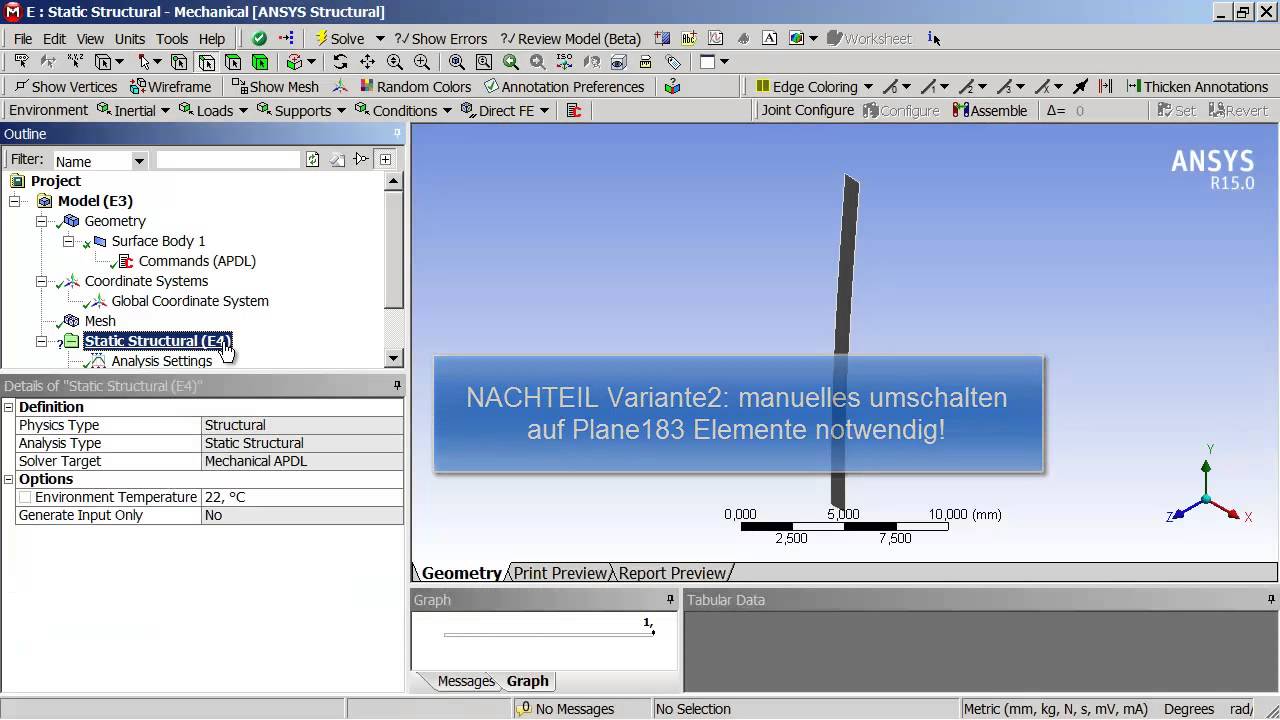The height and width of the screenshot is (720, 1280).
Task: Select Global Coordinate System item
Action: coord(190,301)
